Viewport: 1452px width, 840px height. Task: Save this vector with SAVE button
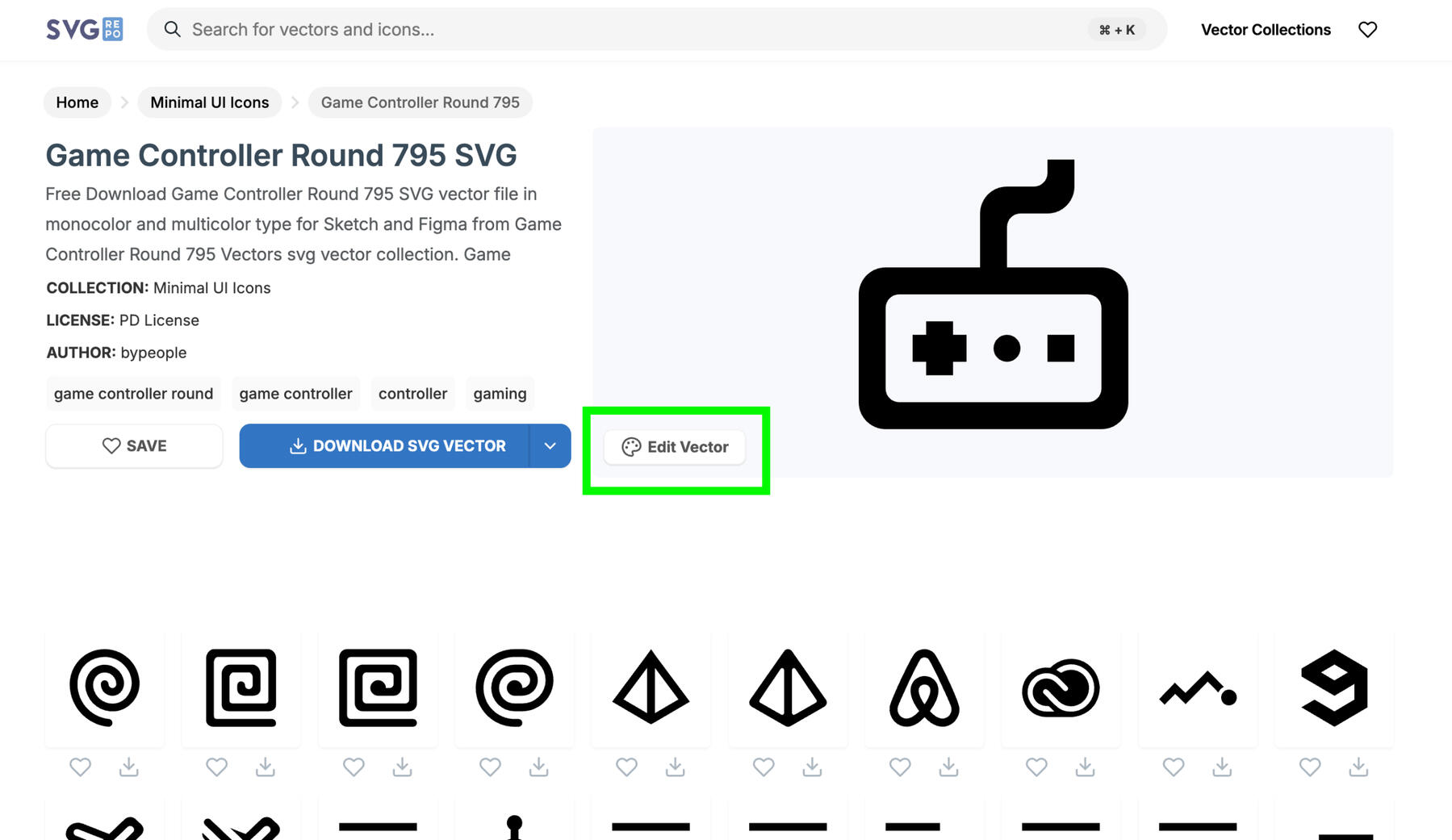click(134, 446)
